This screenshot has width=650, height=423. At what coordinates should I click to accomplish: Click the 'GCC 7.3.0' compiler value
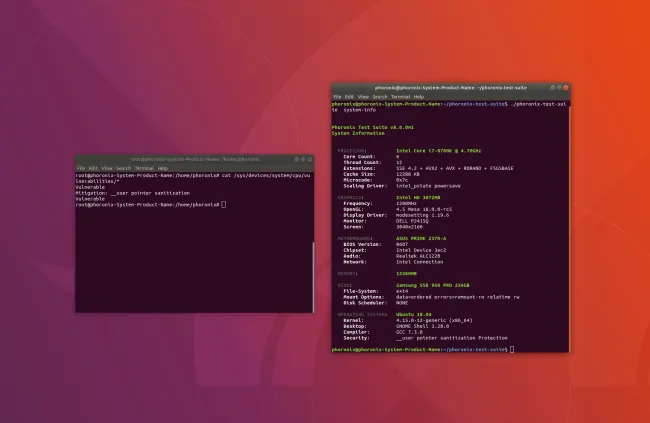(409, 332)
